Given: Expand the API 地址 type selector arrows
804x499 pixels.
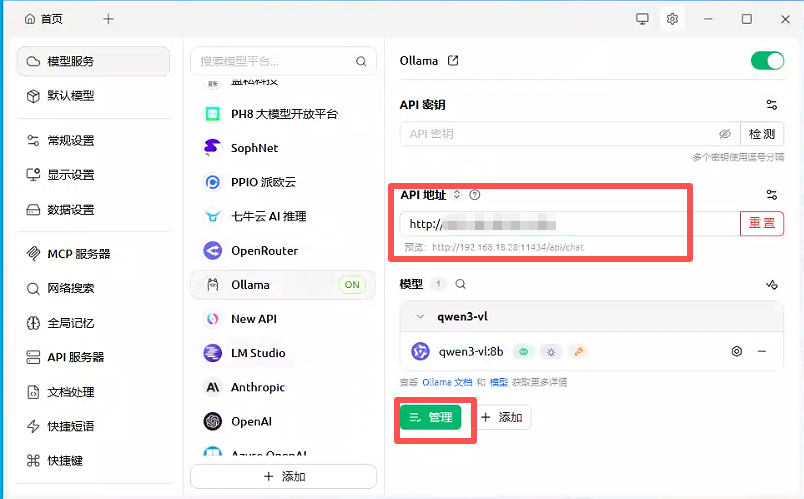Looking at the screenshot, I should pyautogui.click(x=456, y=194).
